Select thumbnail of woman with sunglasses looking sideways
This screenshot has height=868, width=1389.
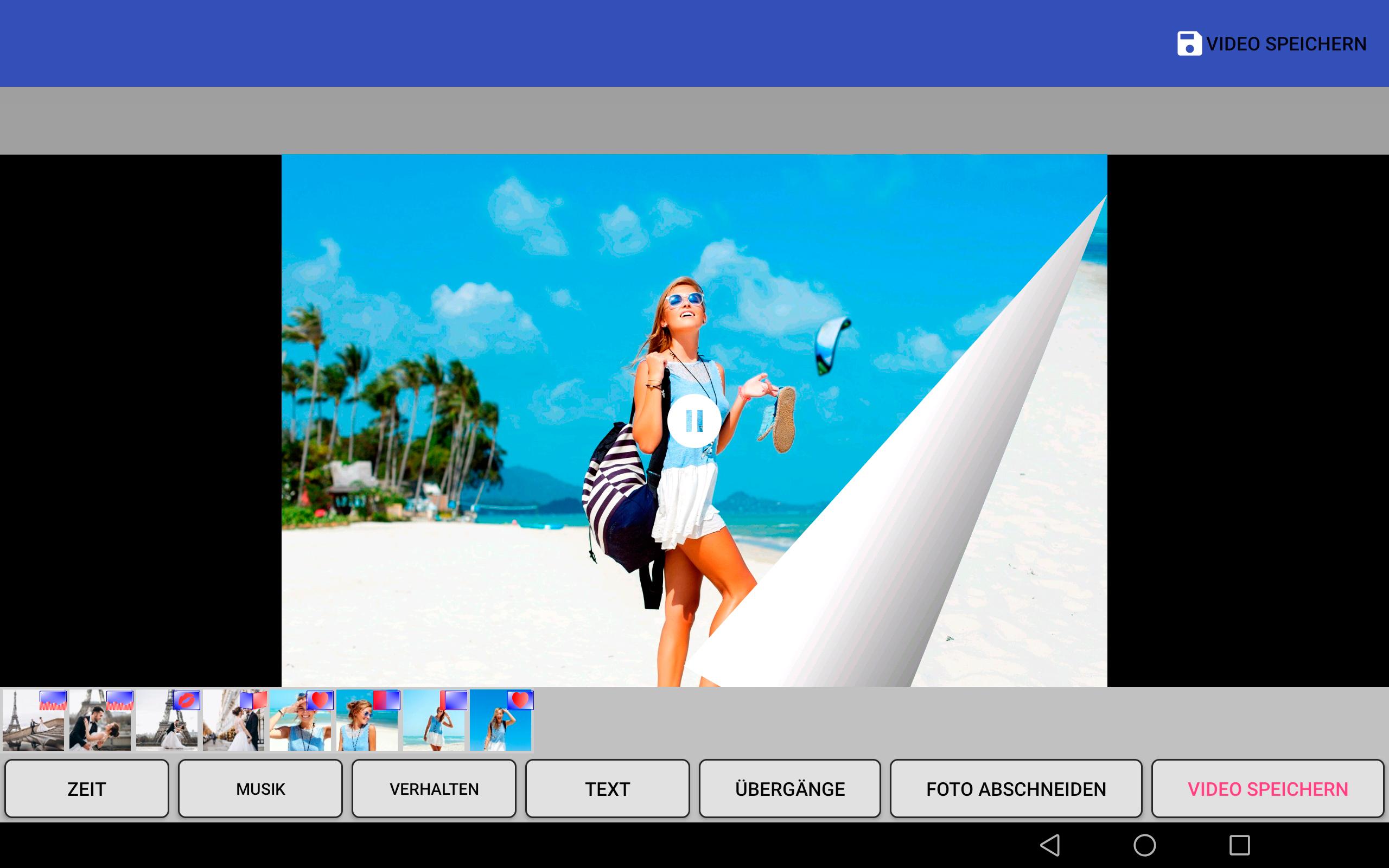coord(367,720)
